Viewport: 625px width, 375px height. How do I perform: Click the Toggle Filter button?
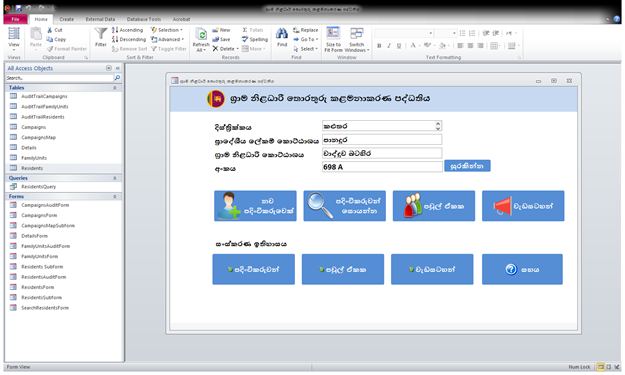pyautogui.click(x=168, y=49)
